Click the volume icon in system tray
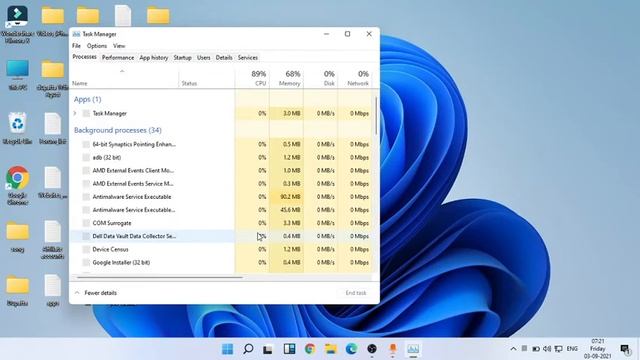The height and width of the screenshot is (360, 640). tap(547, 349)
